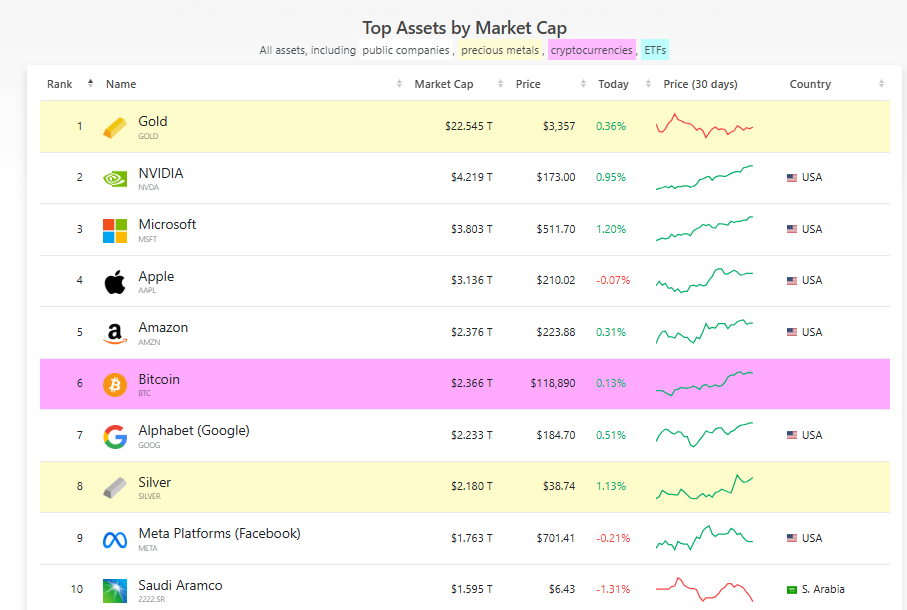907x610 pixels.
Task: Click the Saudi Aramco logo icon
Action: pyautogui.click(x=115, y=590)
